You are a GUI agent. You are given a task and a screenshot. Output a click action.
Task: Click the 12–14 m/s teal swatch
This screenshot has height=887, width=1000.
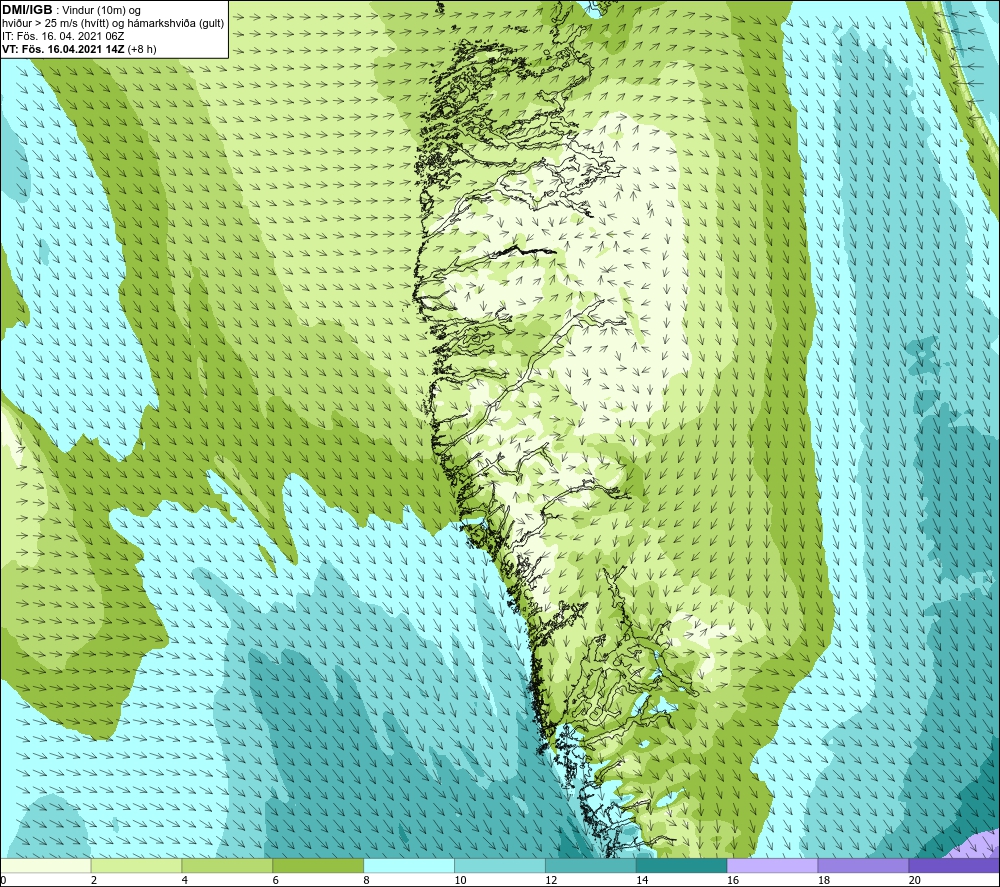point(591,865)
